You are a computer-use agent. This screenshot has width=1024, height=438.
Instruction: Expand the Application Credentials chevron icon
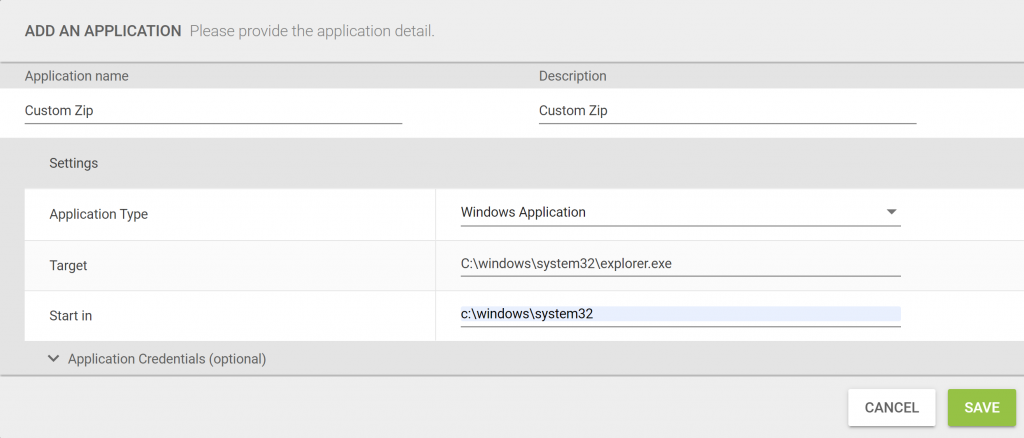(x=54, y=358)
